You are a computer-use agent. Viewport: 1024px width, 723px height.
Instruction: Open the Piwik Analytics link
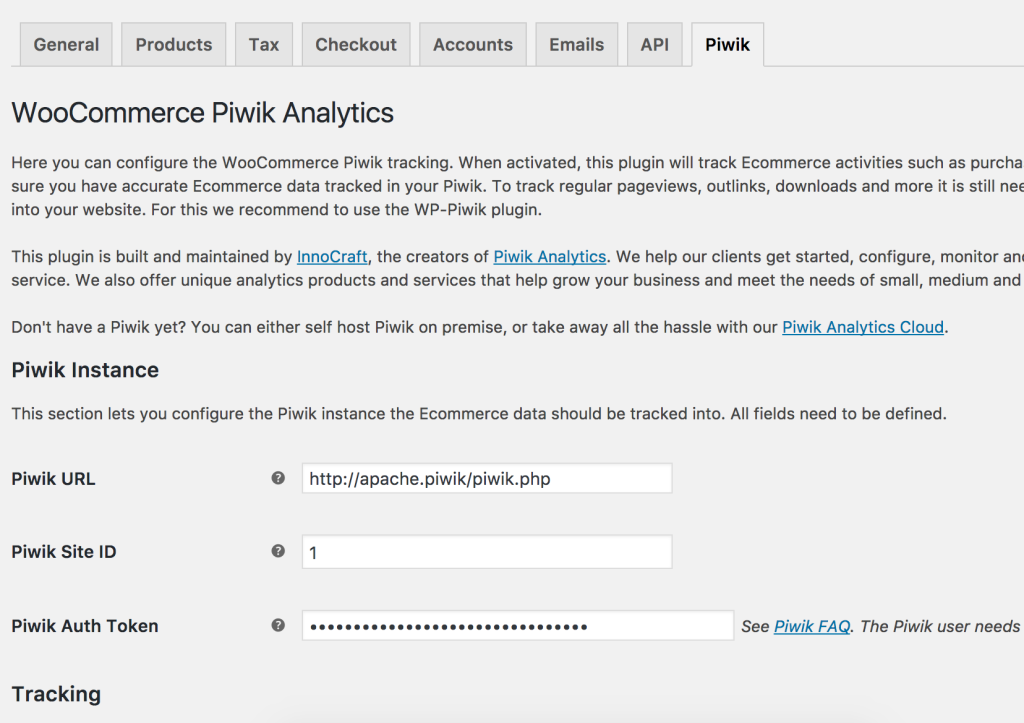pyautogui.click(x=550, y=257)
